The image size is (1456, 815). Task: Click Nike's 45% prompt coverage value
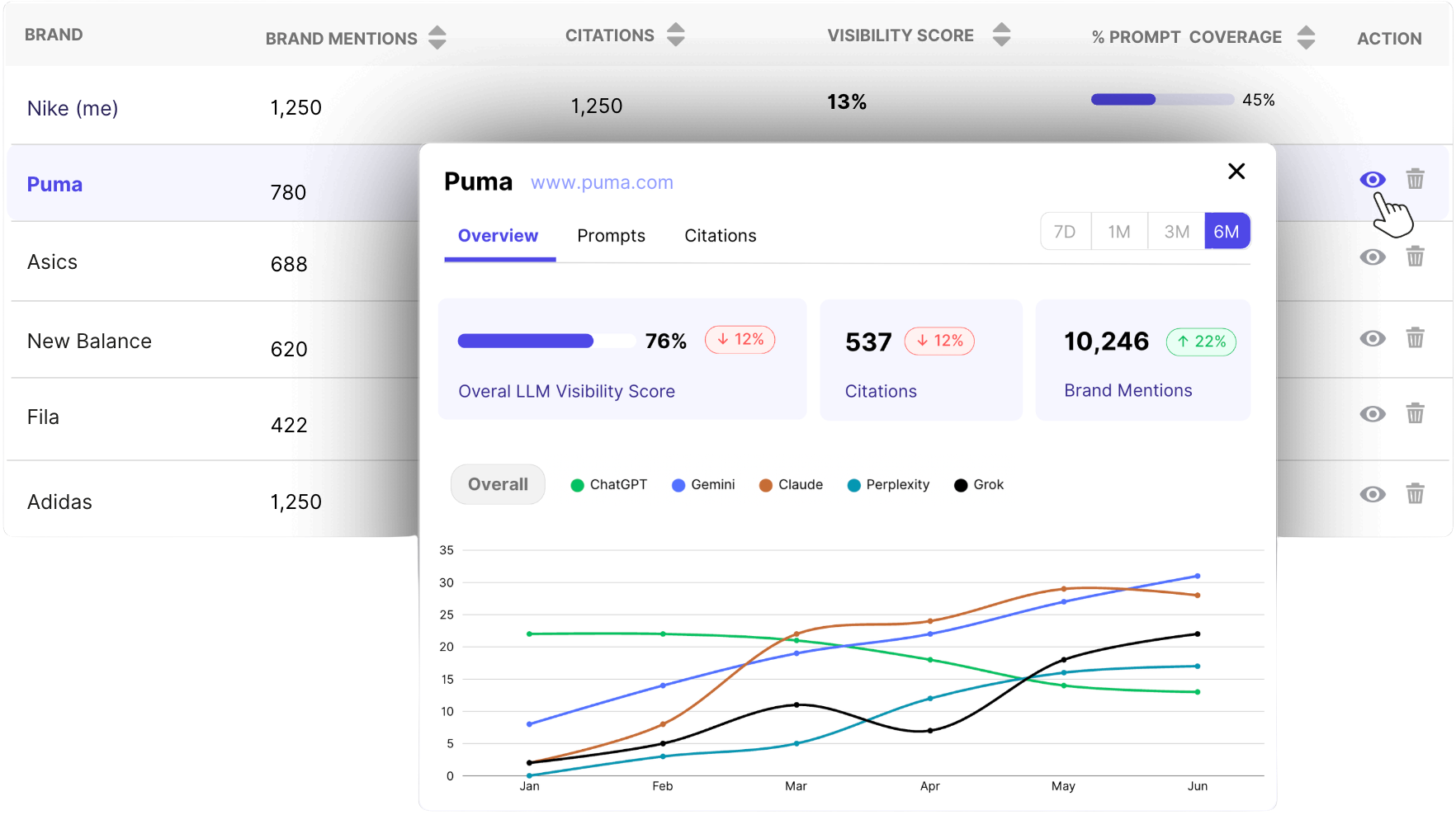point(1258,100)
